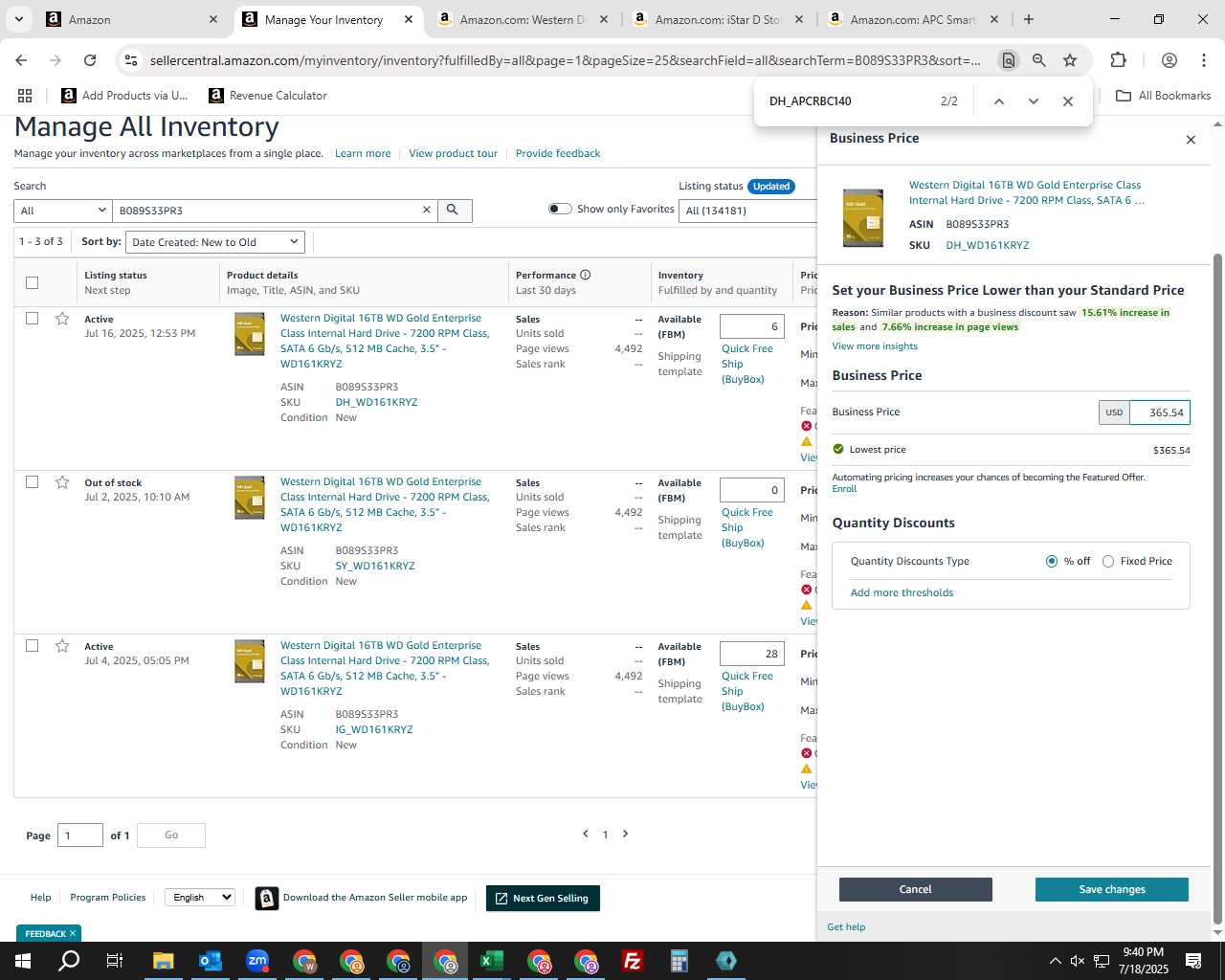Image resolution: width=1225 pixels, height=980 pixels.
Task: Open Sort by Date Created dropdown
Action: (x=215, y=242)
